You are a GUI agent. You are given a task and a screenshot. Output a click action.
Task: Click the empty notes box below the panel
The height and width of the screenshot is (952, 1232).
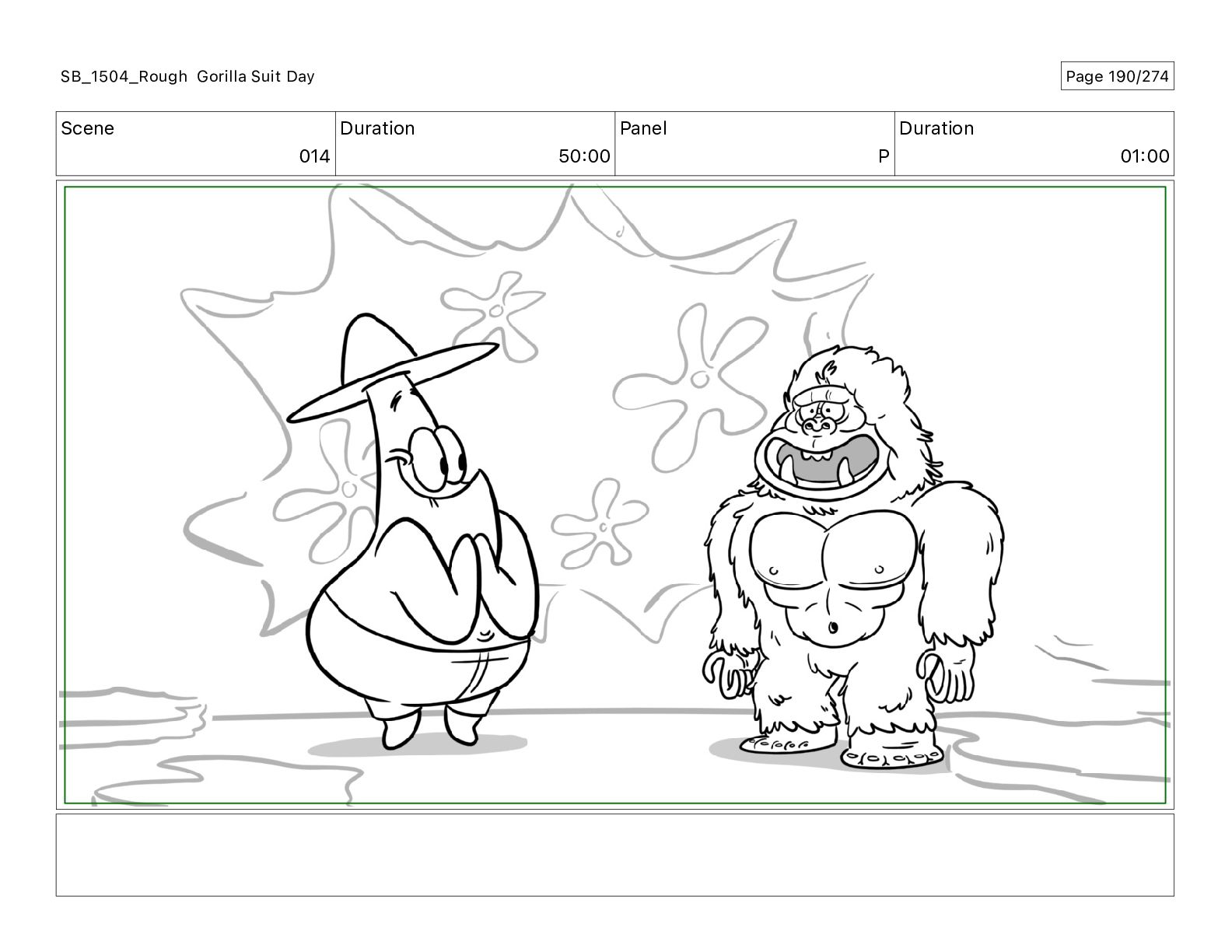pos(615,855)
